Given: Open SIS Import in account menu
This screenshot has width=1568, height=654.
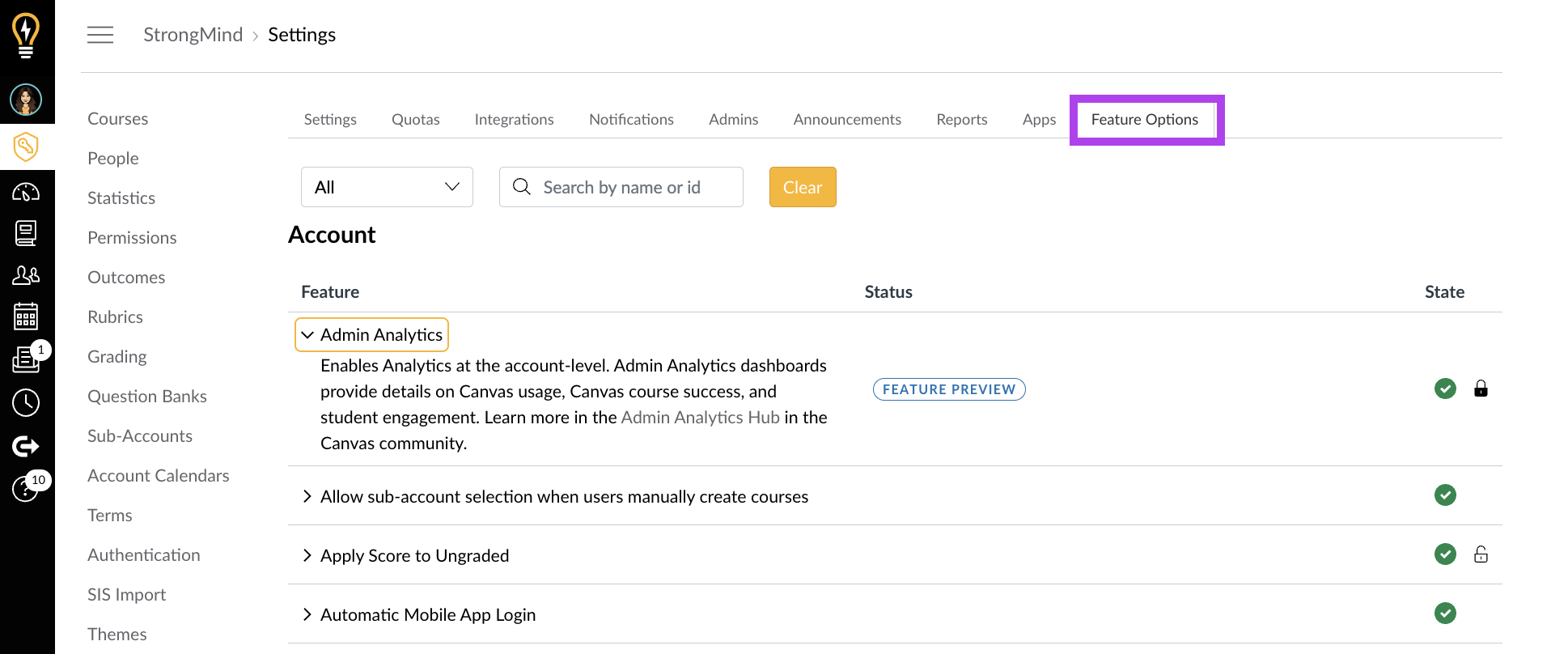Looking at the screenshot, I should tap(127, 594).
